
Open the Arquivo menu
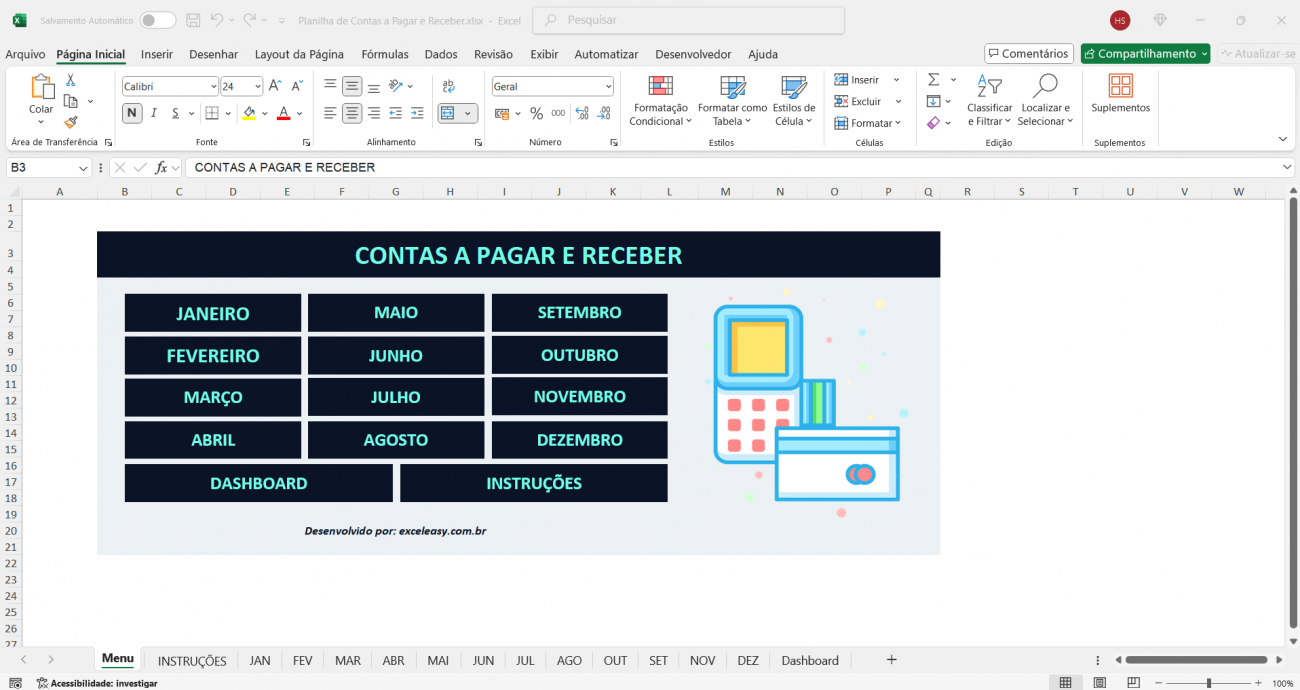tap(25, 54)
